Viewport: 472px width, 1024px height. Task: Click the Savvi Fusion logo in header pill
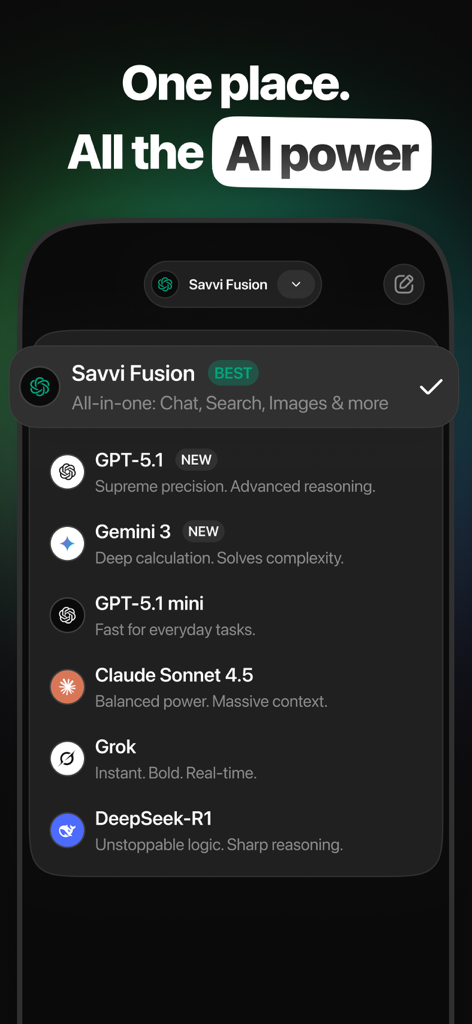[x=165, y=284]
